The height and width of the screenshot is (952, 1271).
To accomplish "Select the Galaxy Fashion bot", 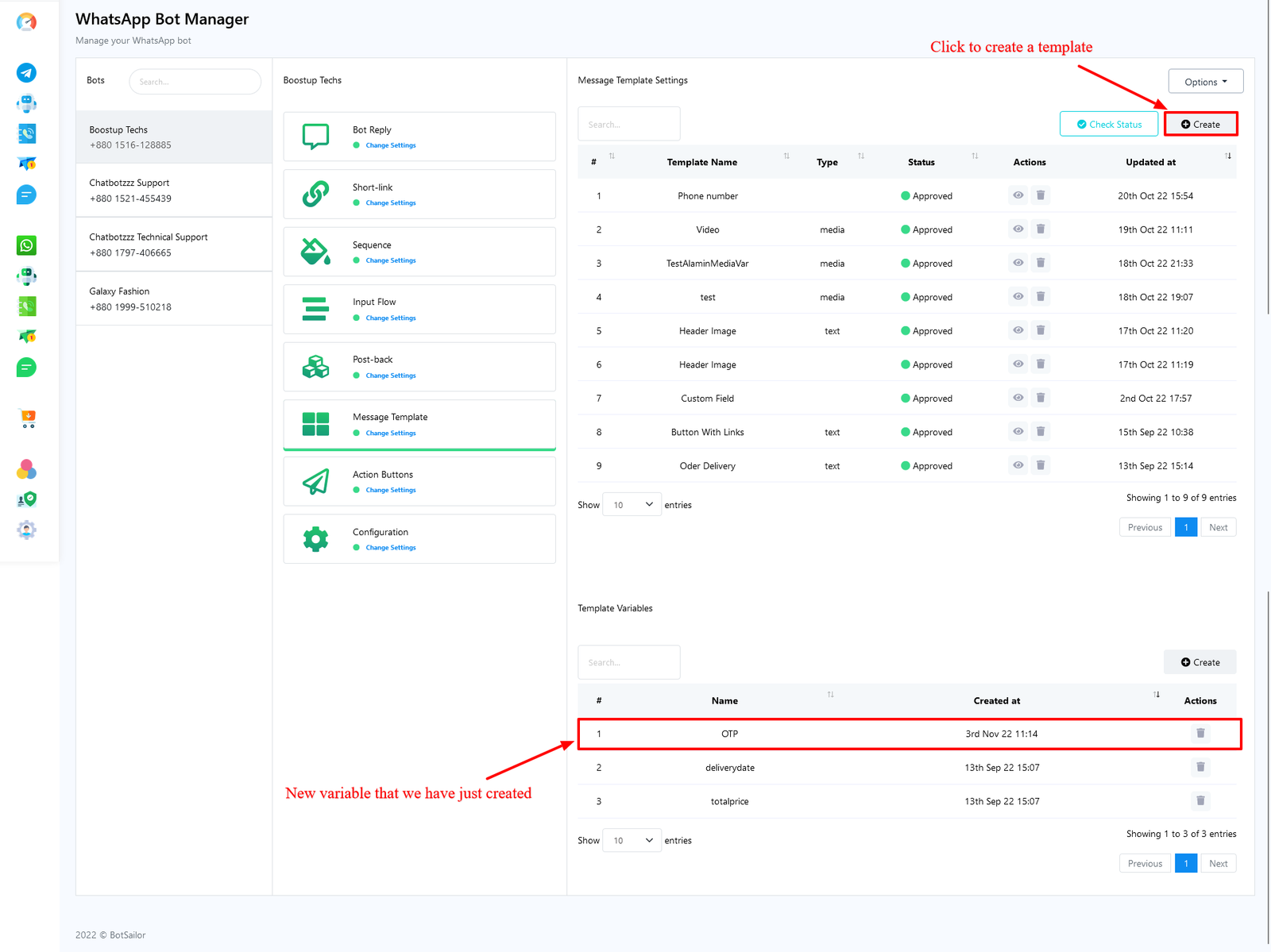I will pos(174,299).
